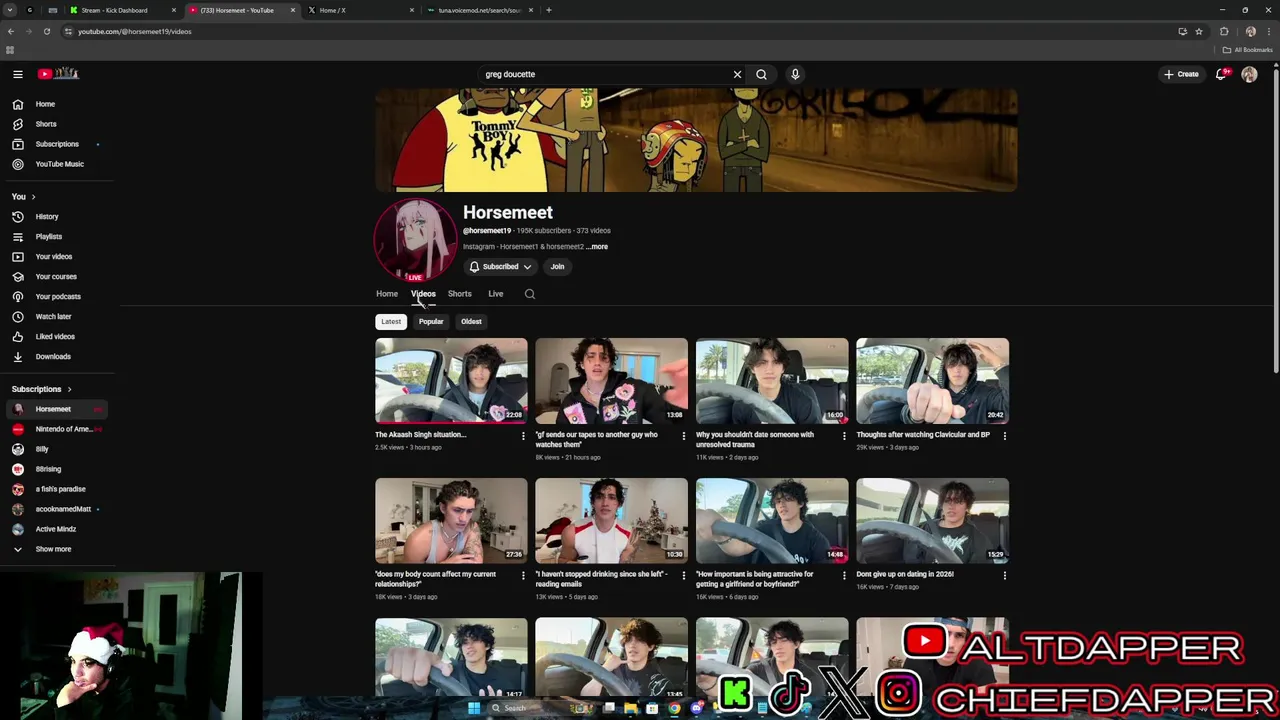Open Active Mindz subscription
The width and height of the screenshot is (1280, 720).
(x=58, y=529)
